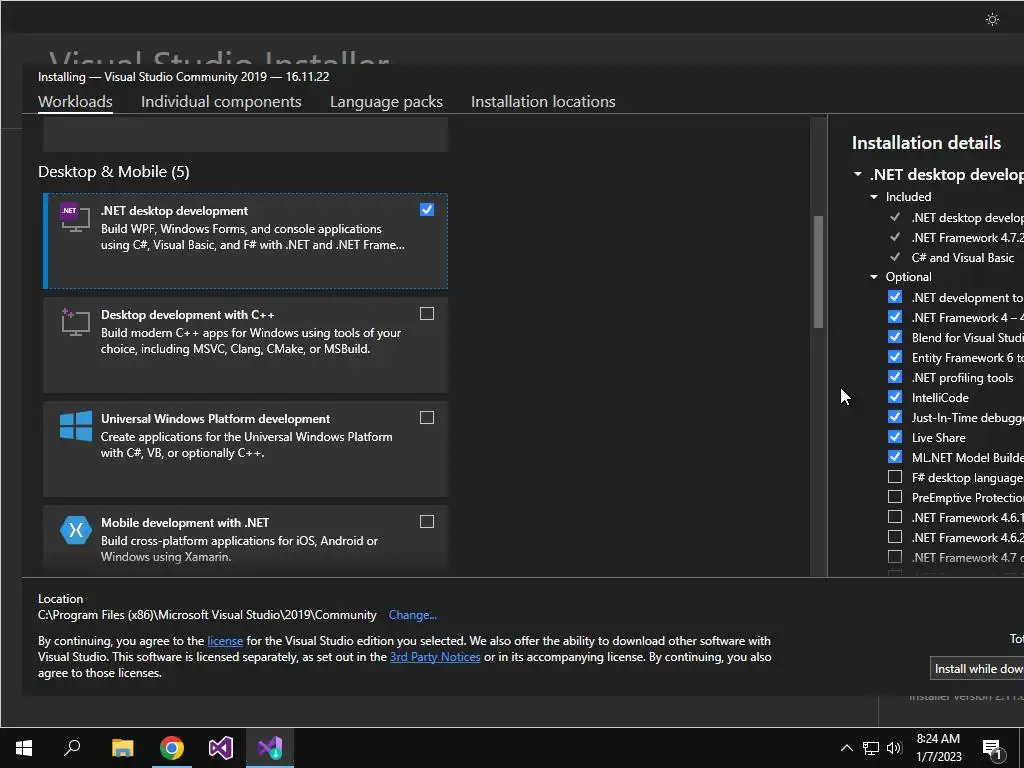Check Desktop development with C++ workload
The width and height of the screenshot is (1024, 768).
tap(426, 313)
